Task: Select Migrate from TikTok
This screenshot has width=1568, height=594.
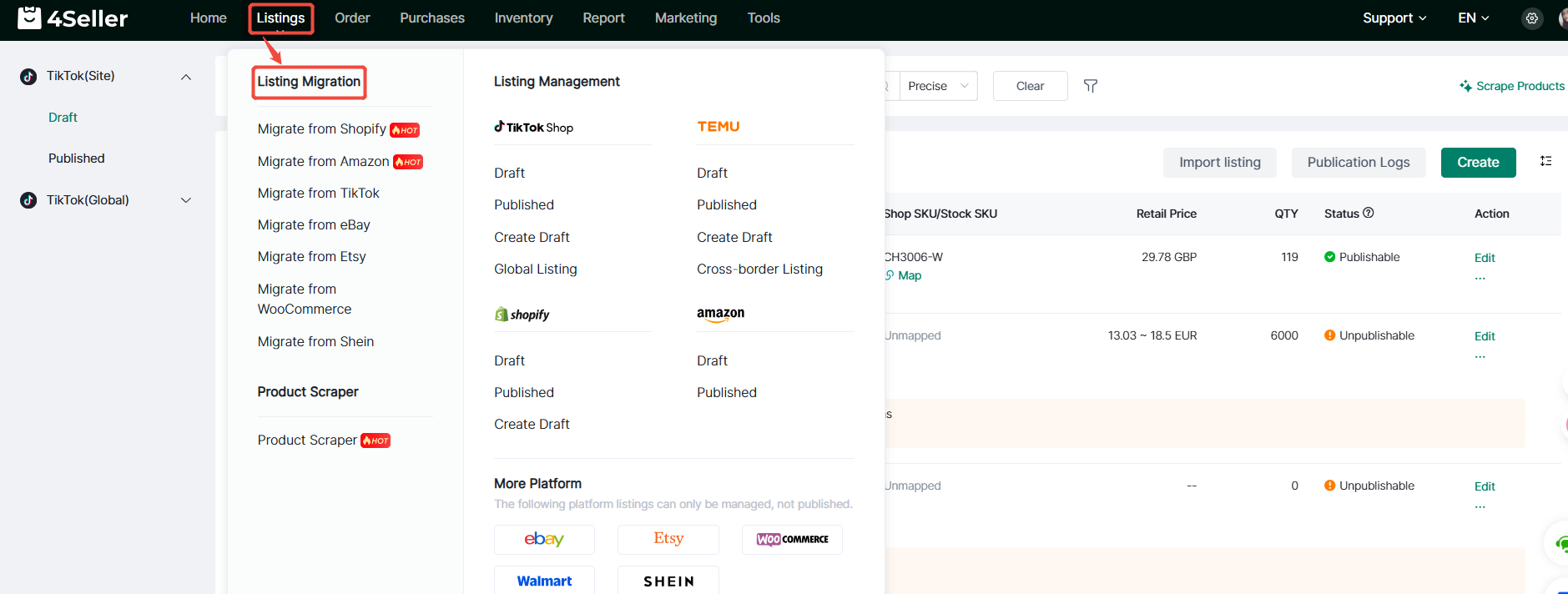Action: pyautogui.click(x=319, y=193)
